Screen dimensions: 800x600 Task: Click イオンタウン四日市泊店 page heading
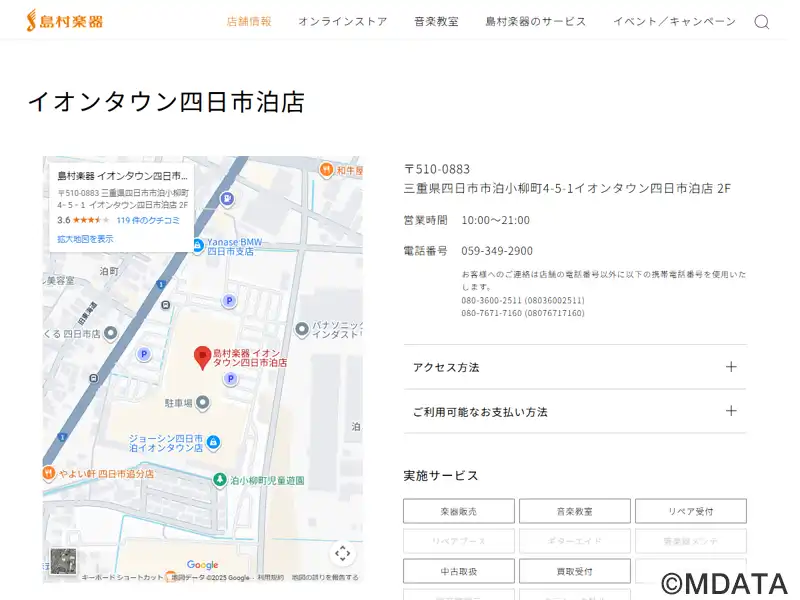tap(167, 102)
